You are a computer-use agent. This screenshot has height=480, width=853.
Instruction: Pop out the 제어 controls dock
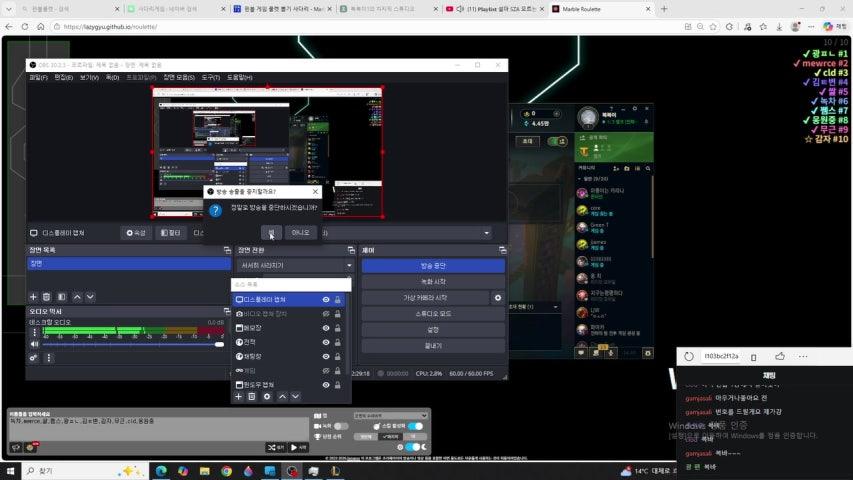502,250
